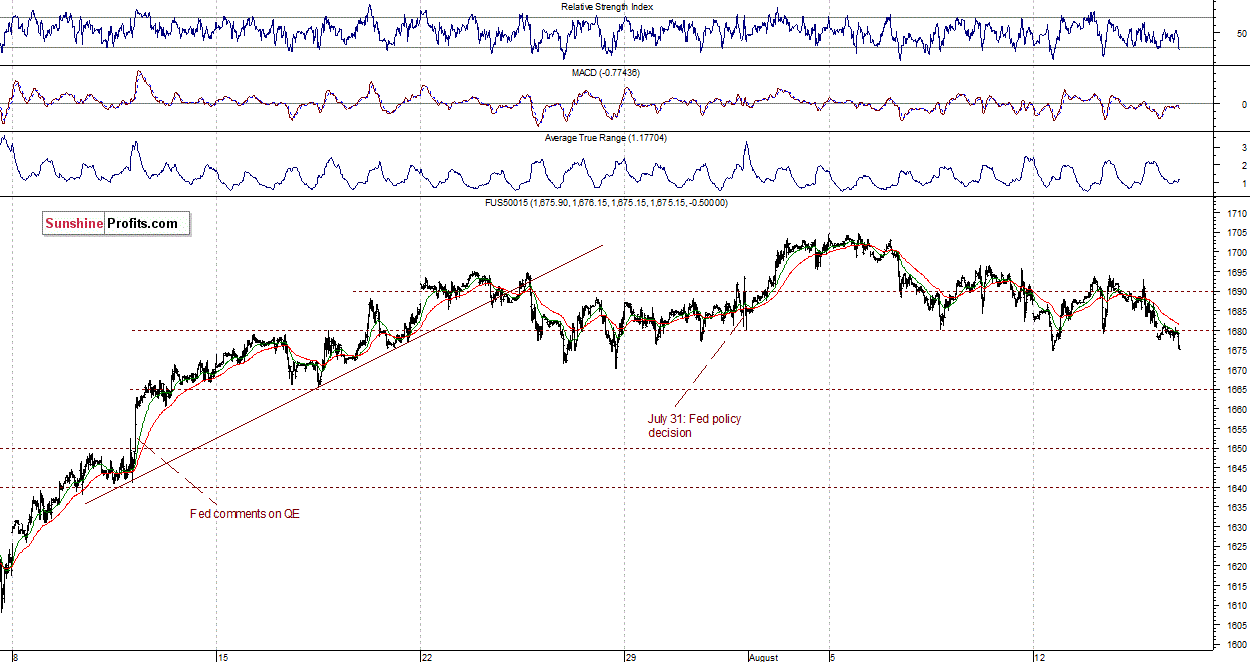Click the 1700 price axis label

(1236, 253)
